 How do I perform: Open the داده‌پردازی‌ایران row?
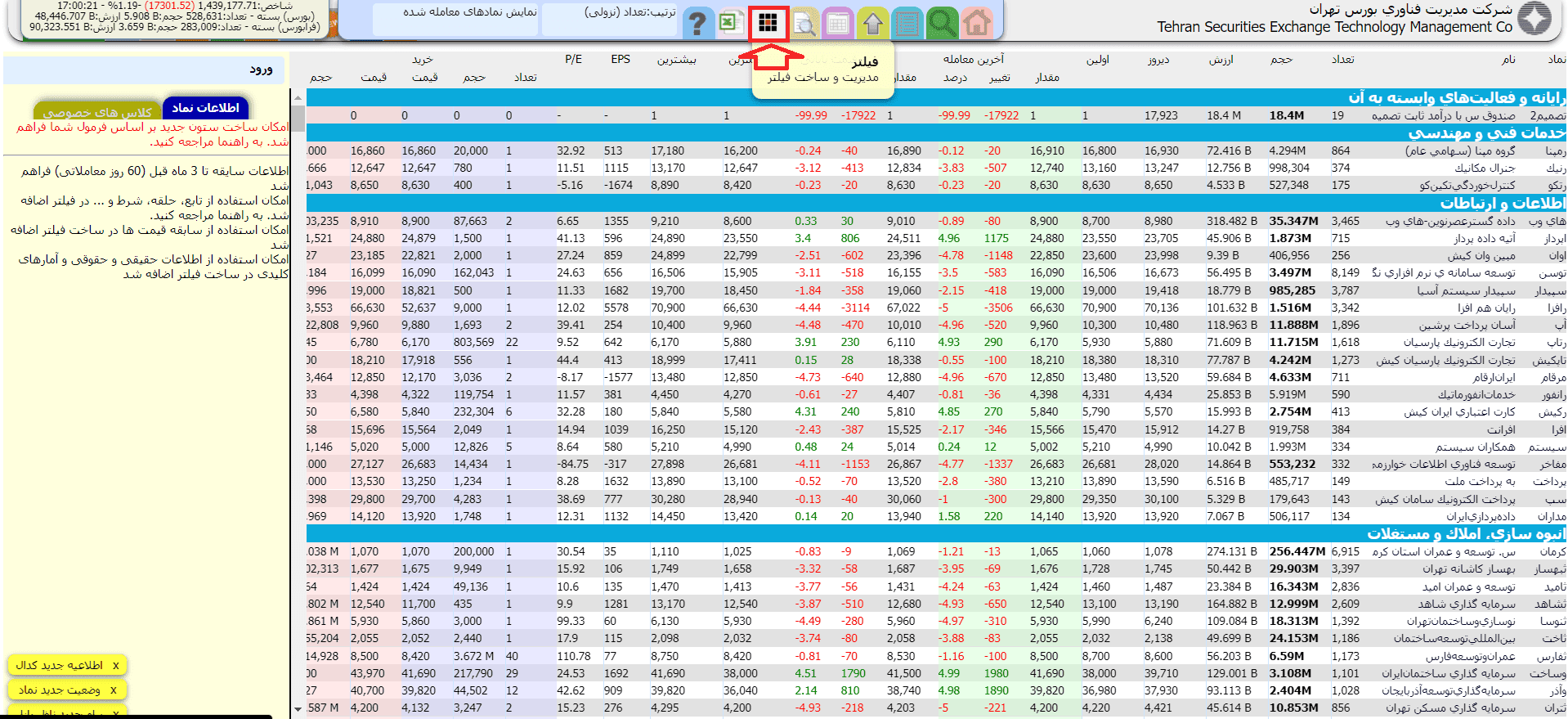pyautogui.click(x=936, y=516)
